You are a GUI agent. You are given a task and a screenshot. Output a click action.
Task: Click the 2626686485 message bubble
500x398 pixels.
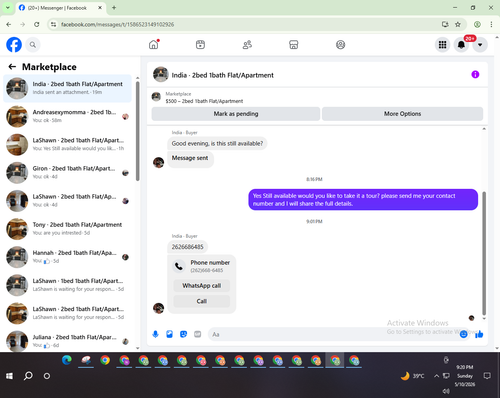pyautogui.click(x=187, y=247)
